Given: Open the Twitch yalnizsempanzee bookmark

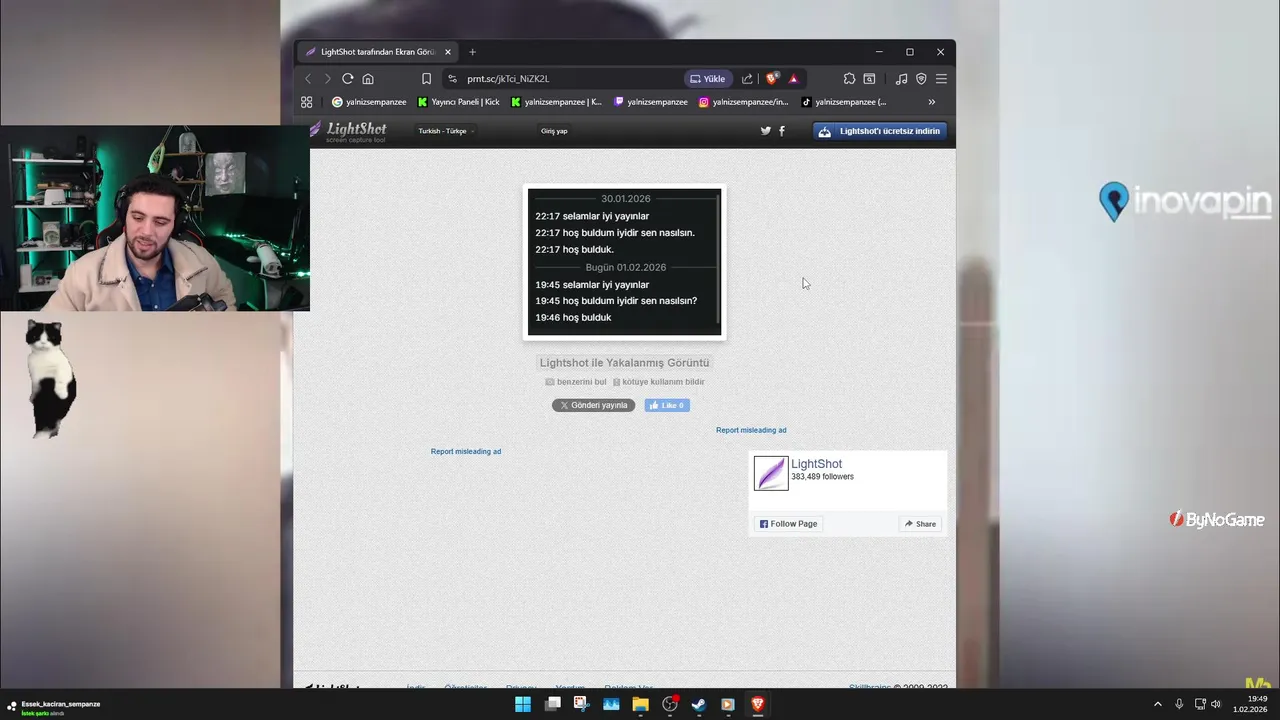Looking at the screenshot, I should 651,102.
